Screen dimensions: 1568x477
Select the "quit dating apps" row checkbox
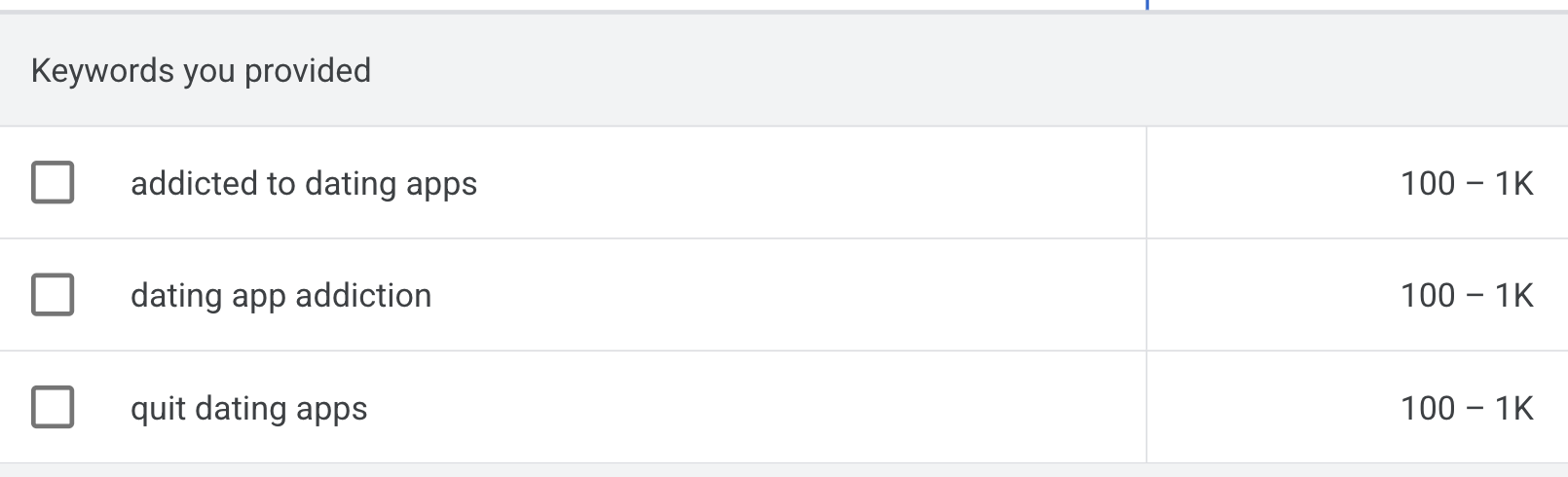click(x=53, y=407)
